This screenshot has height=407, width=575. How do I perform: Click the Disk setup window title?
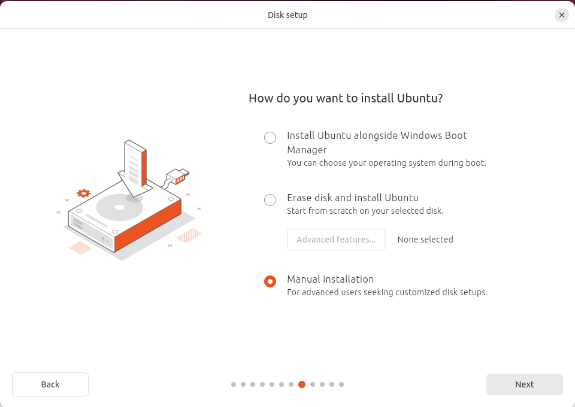point(288,15)
